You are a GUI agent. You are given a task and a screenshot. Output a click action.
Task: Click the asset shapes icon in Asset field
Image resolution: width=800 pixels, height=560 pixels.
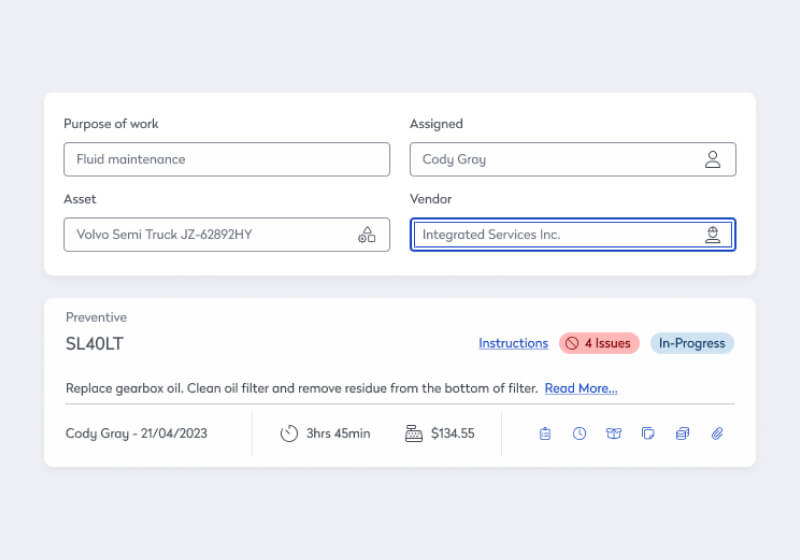367,235
